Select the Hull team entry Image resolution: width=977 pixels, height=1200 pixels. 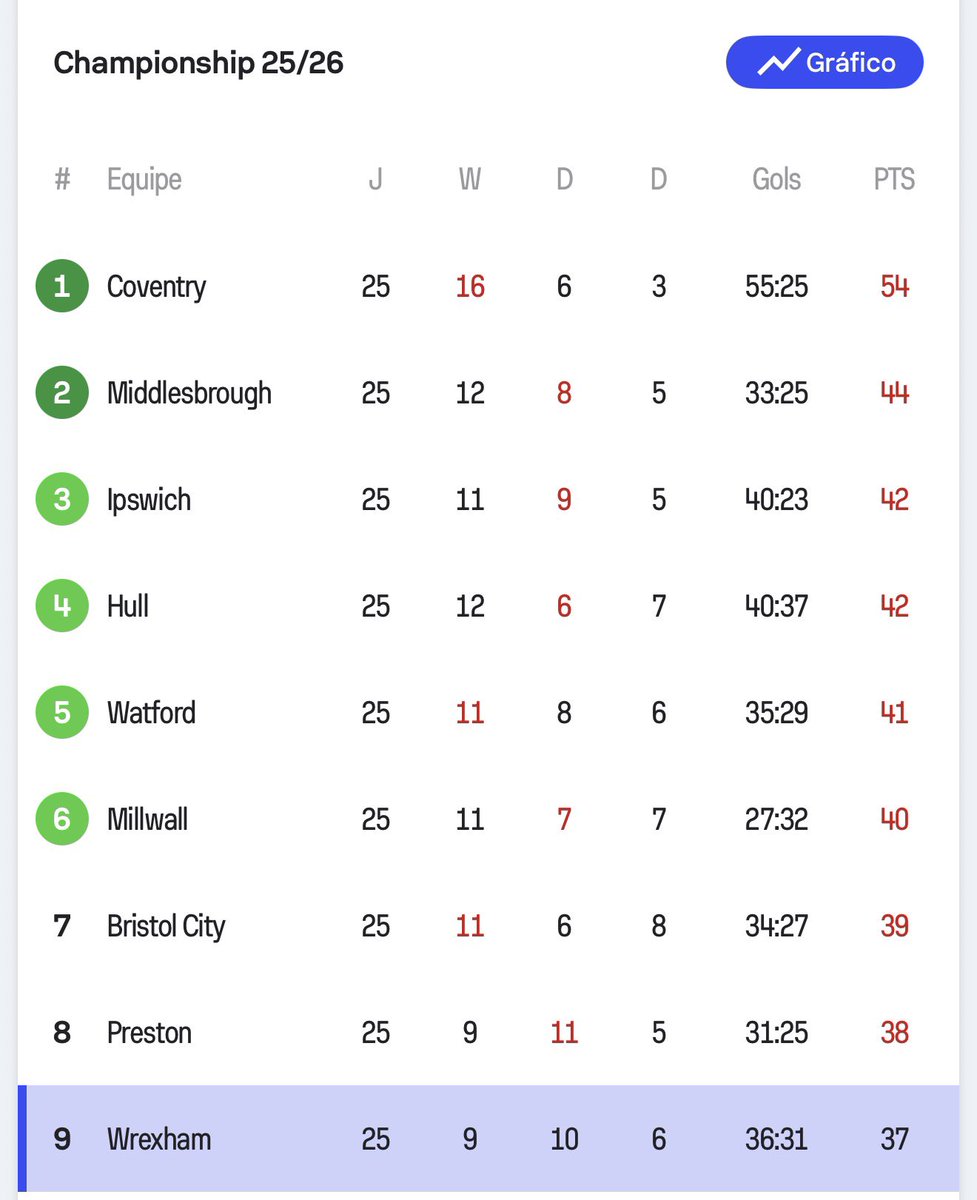488,606
